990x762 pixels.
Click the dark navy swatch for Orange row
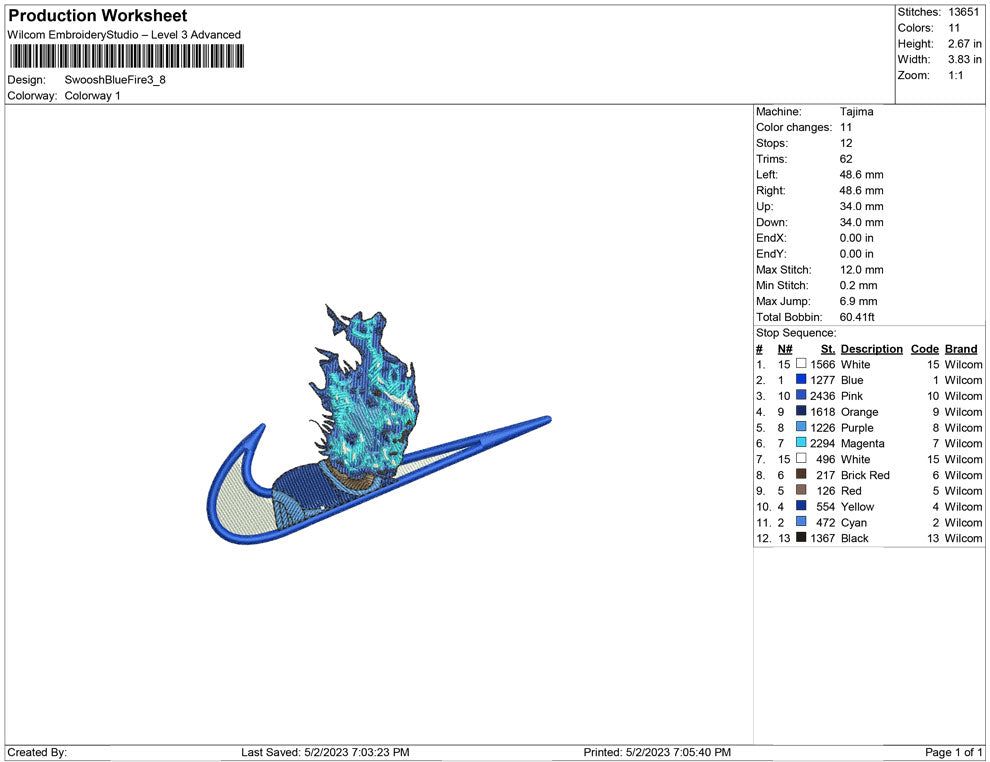801,411
